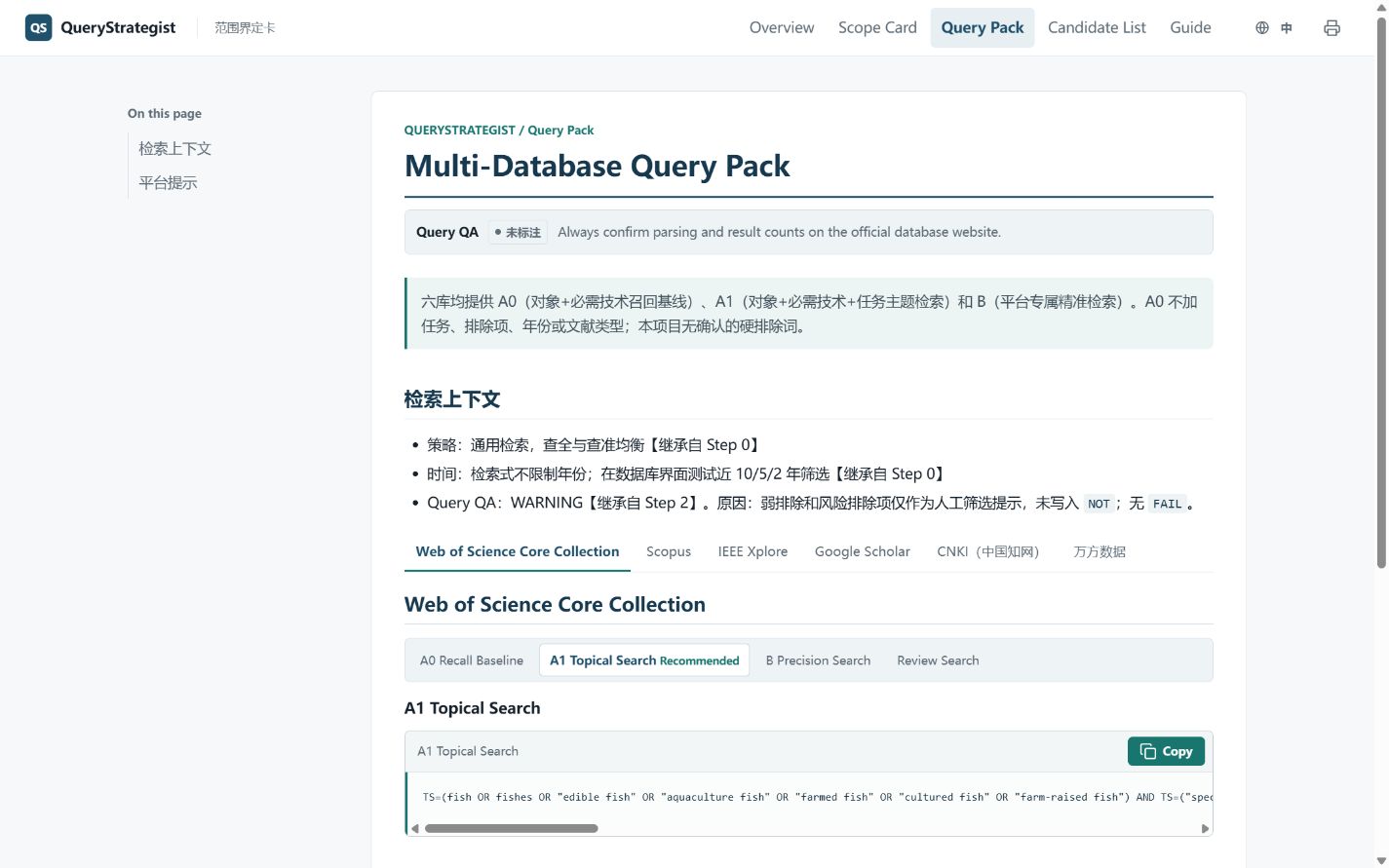Click the globe language icon
The image size is (1389, 868).
(1262, 28)
